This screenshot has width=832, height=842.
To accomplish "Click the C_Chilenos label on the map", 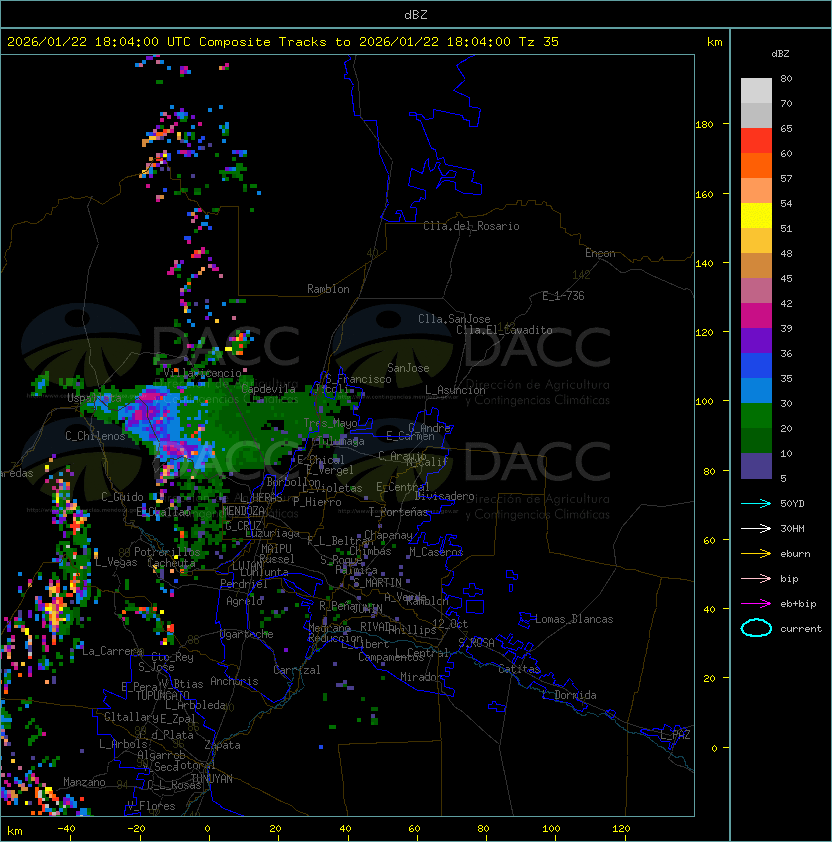I will (x=95, y=436).
